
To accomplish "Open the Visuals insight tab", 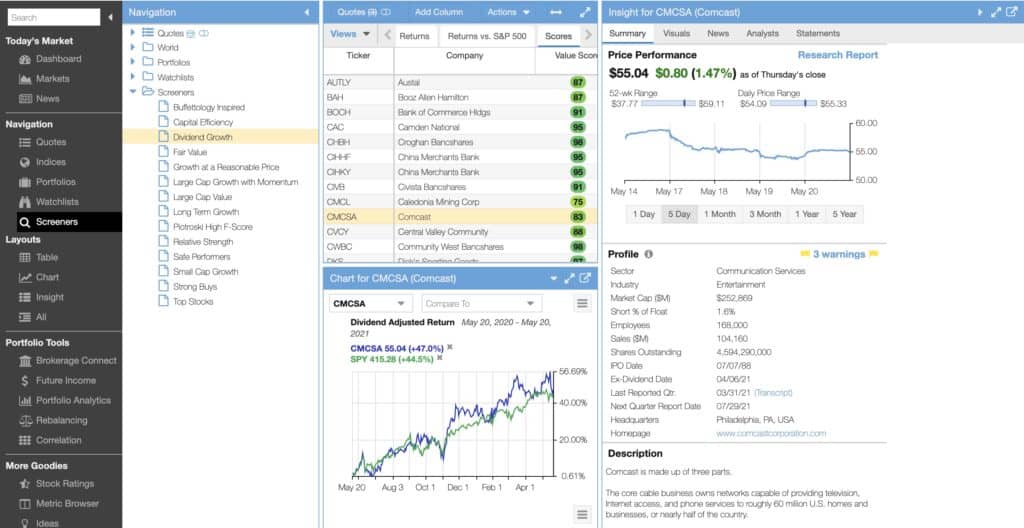I will 676,33.
